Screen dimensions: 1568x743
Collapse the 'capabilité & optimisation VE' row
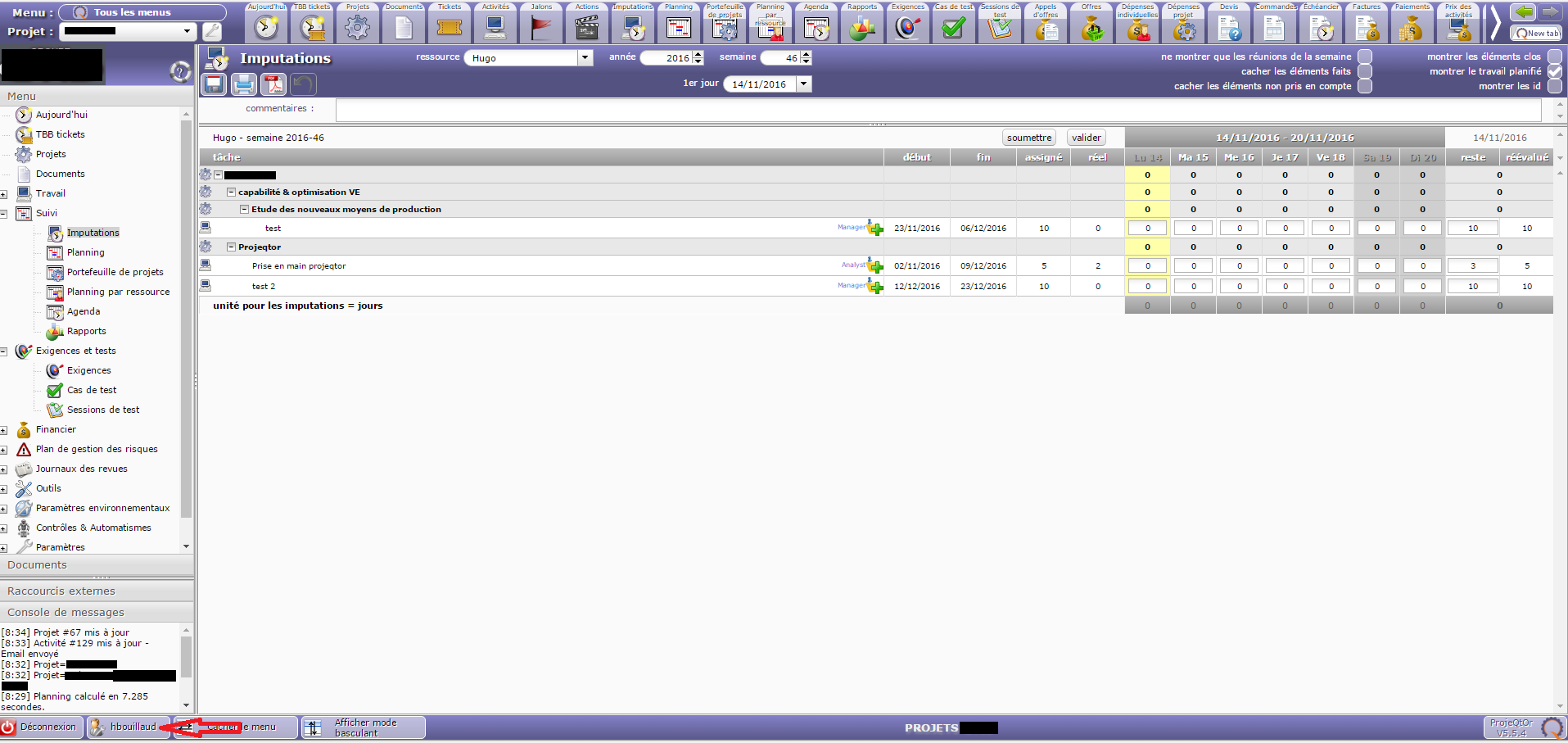tap(231, 193)
